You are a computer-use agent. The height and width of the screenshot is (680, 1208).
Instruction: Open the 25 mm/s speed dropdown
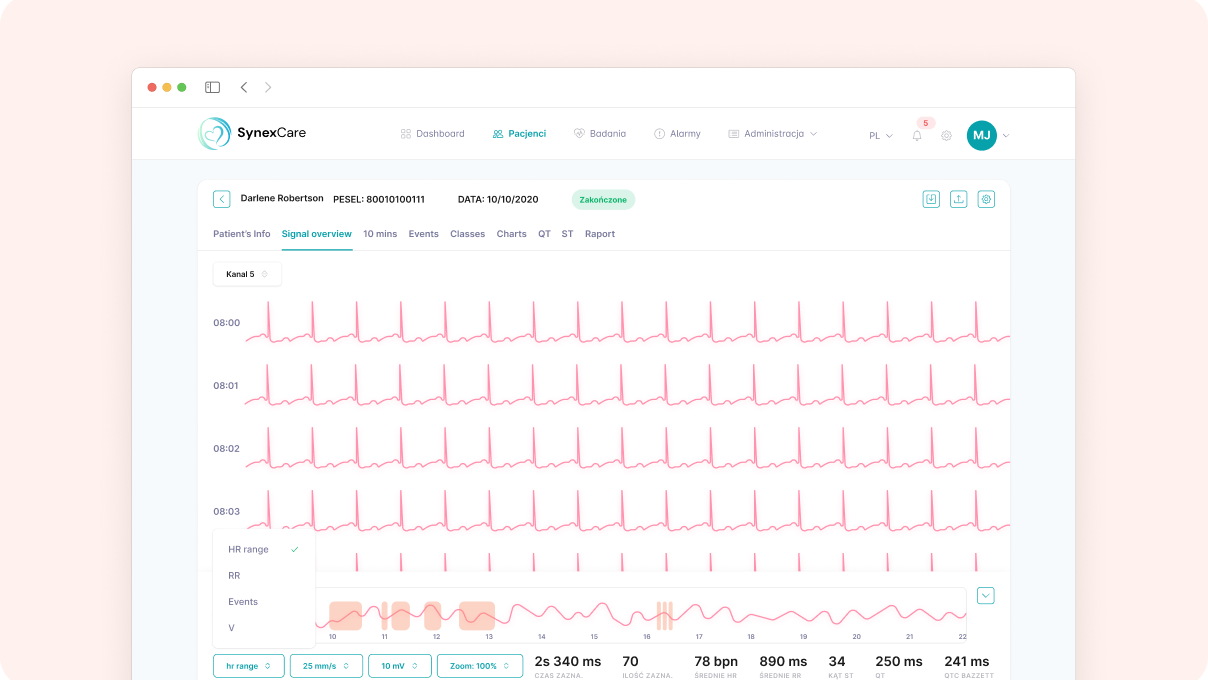(326, 666)
